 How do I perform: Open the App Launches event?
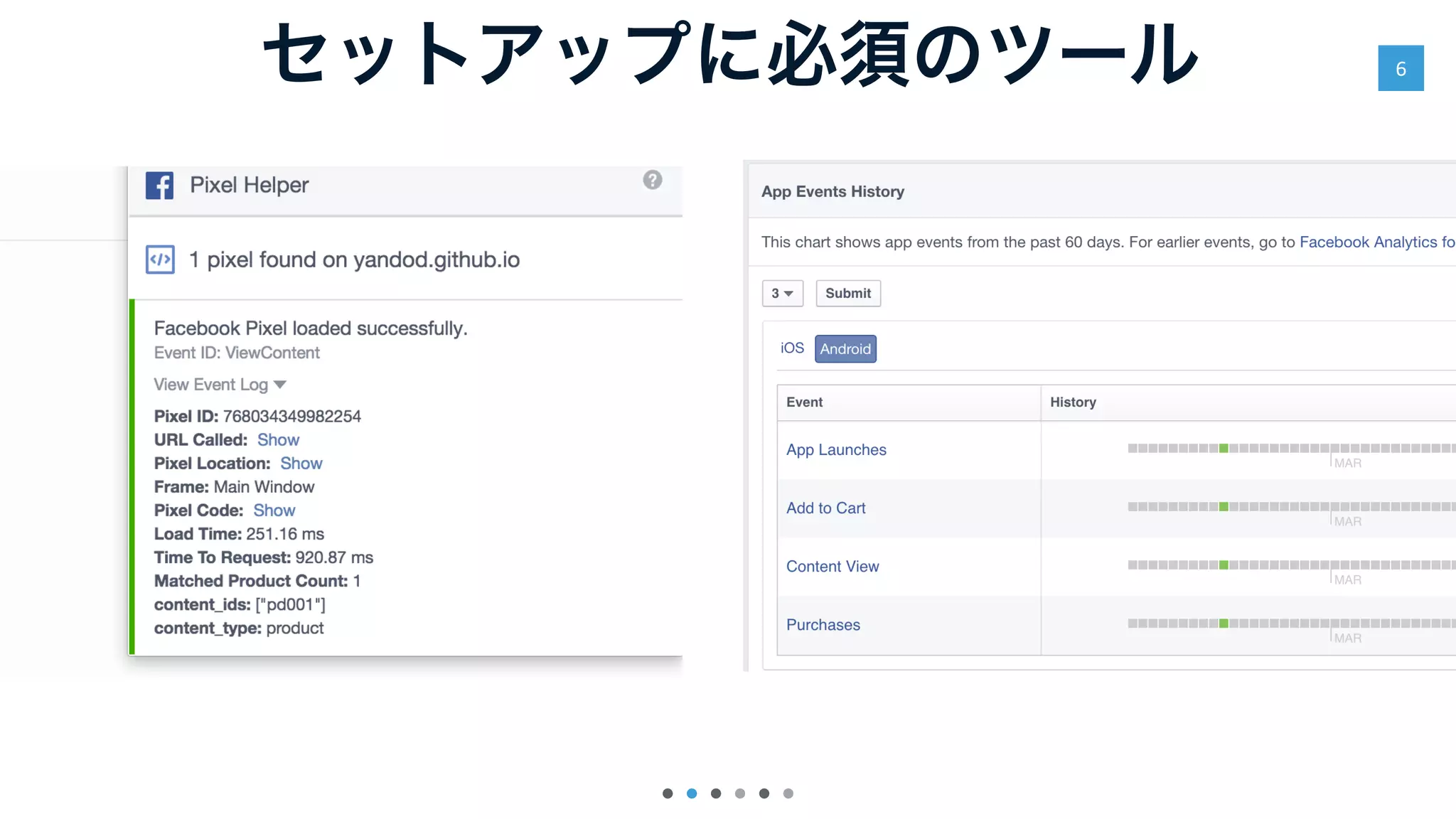tap(836, 450)
